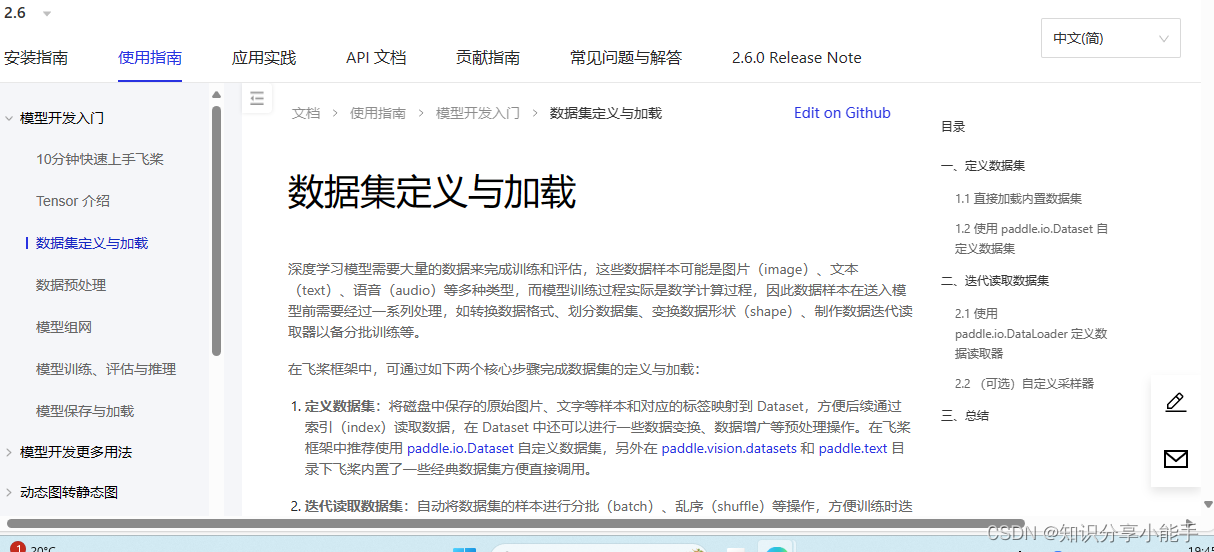
Task: Open 常见问题与解答 tab
Action: pos(626,58)
